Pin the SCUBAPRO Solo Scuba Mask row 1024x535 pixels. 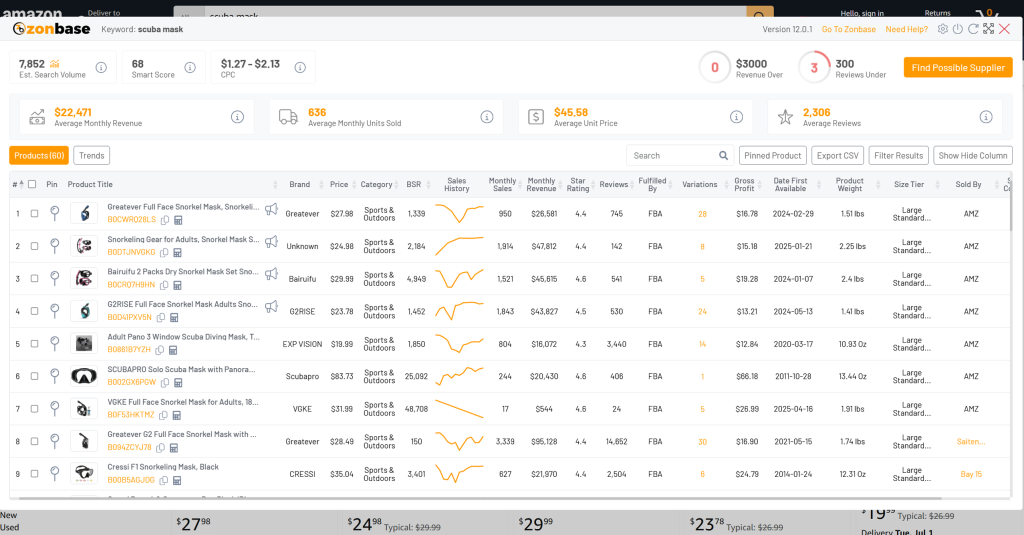click(x=55, y=376)
